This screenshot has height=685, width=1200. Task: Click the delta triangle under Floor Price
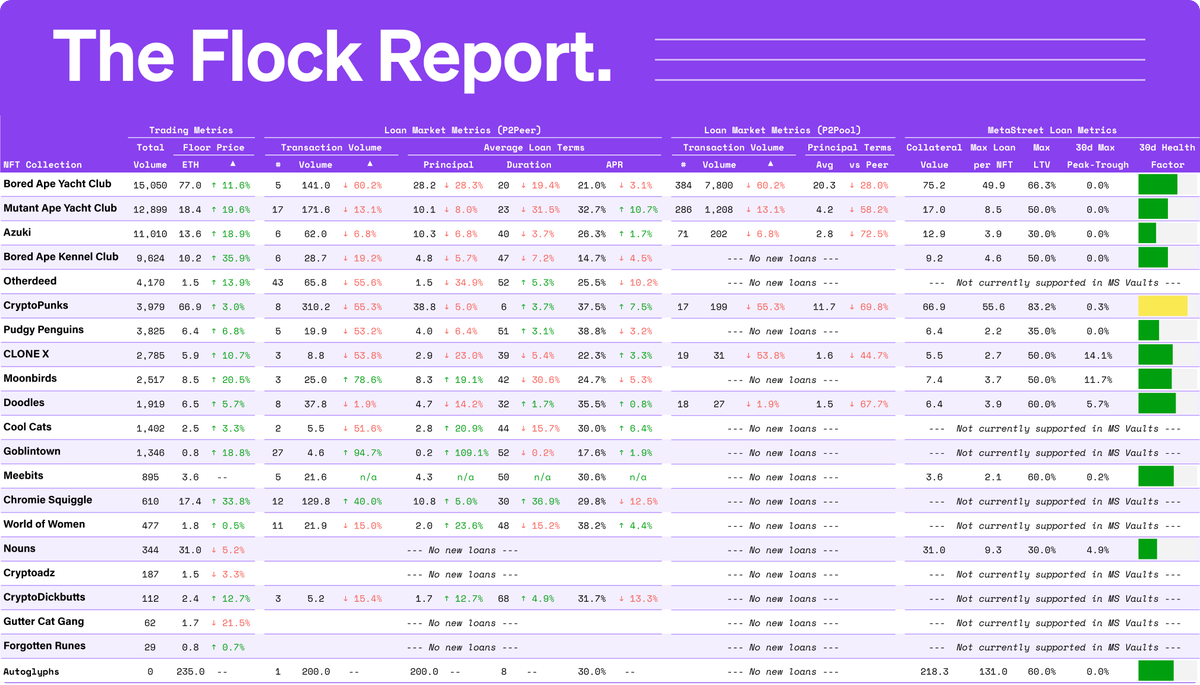(x=233, y=163)
